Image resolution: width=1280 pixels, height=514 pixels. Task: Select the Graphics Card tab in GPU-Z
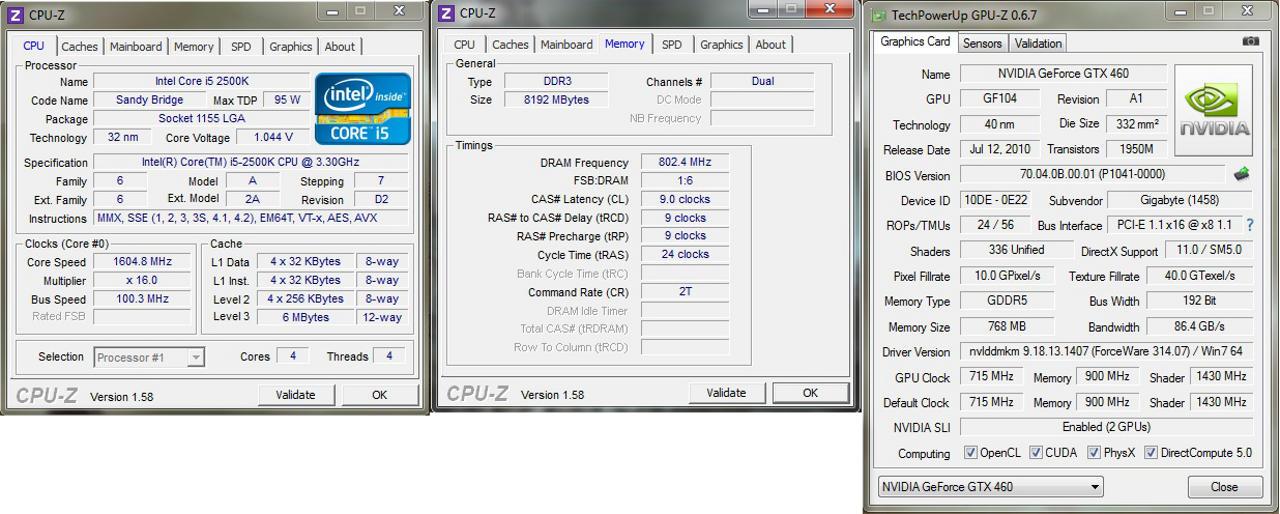pos(915,42)
